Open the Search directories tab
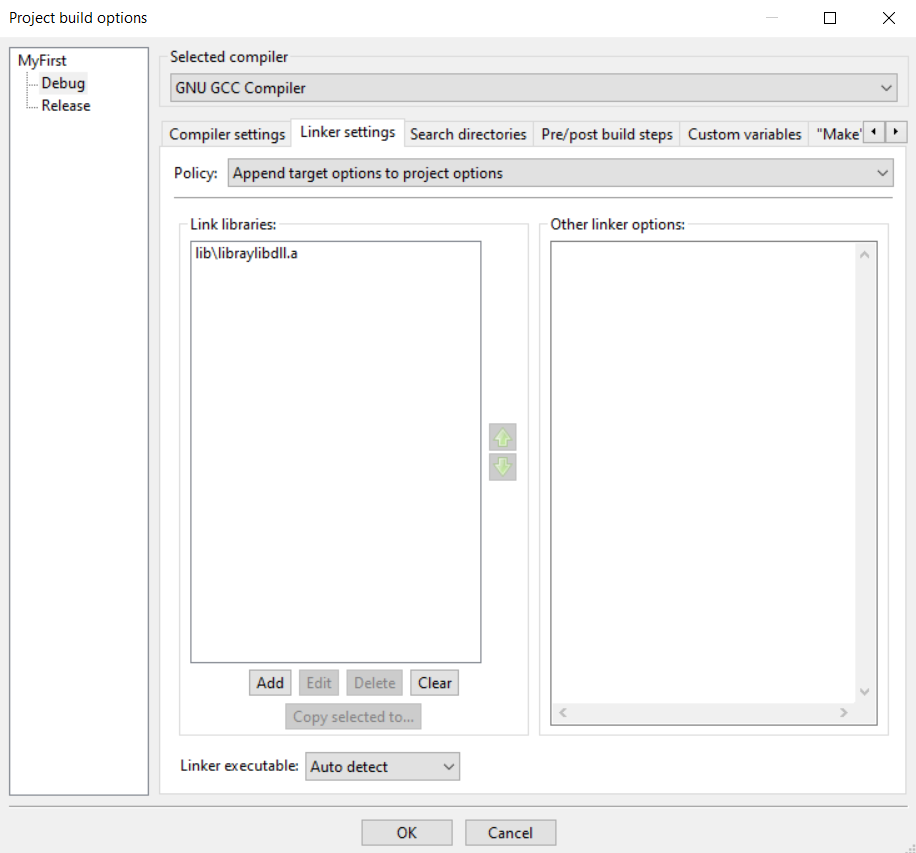 click(x=468, y=134)
